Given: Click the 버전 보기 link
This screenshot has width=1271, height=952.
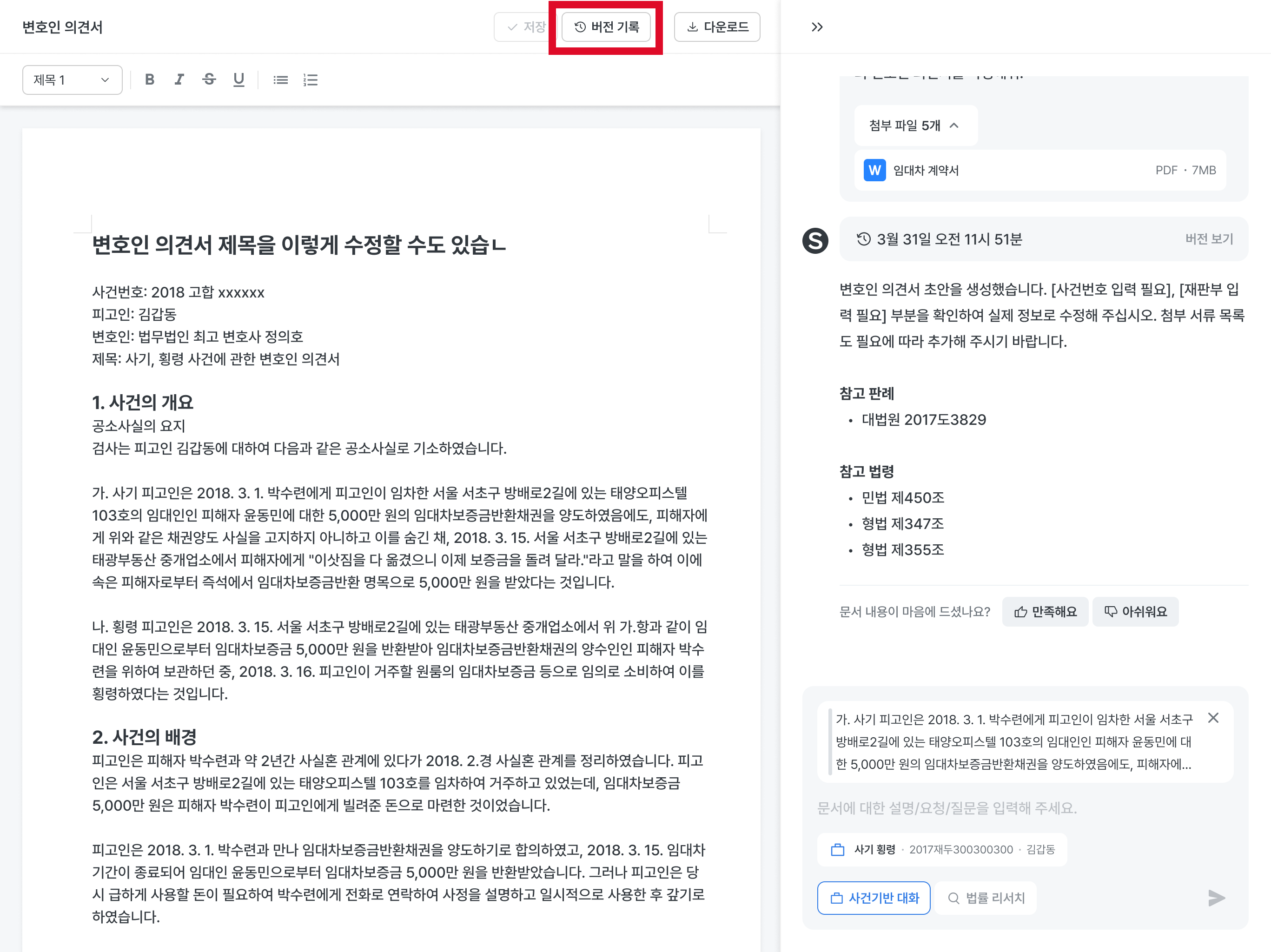Looking at the screenshot, I should (1209, 239).
